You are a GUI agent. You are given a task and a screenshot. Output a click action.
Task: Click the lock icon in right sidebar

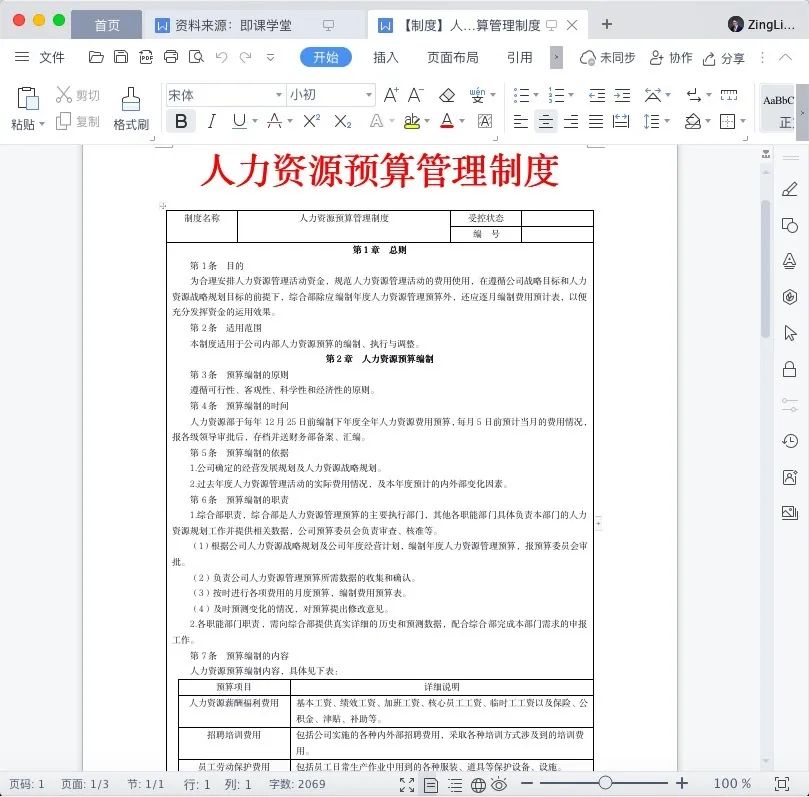pos(789,369)
